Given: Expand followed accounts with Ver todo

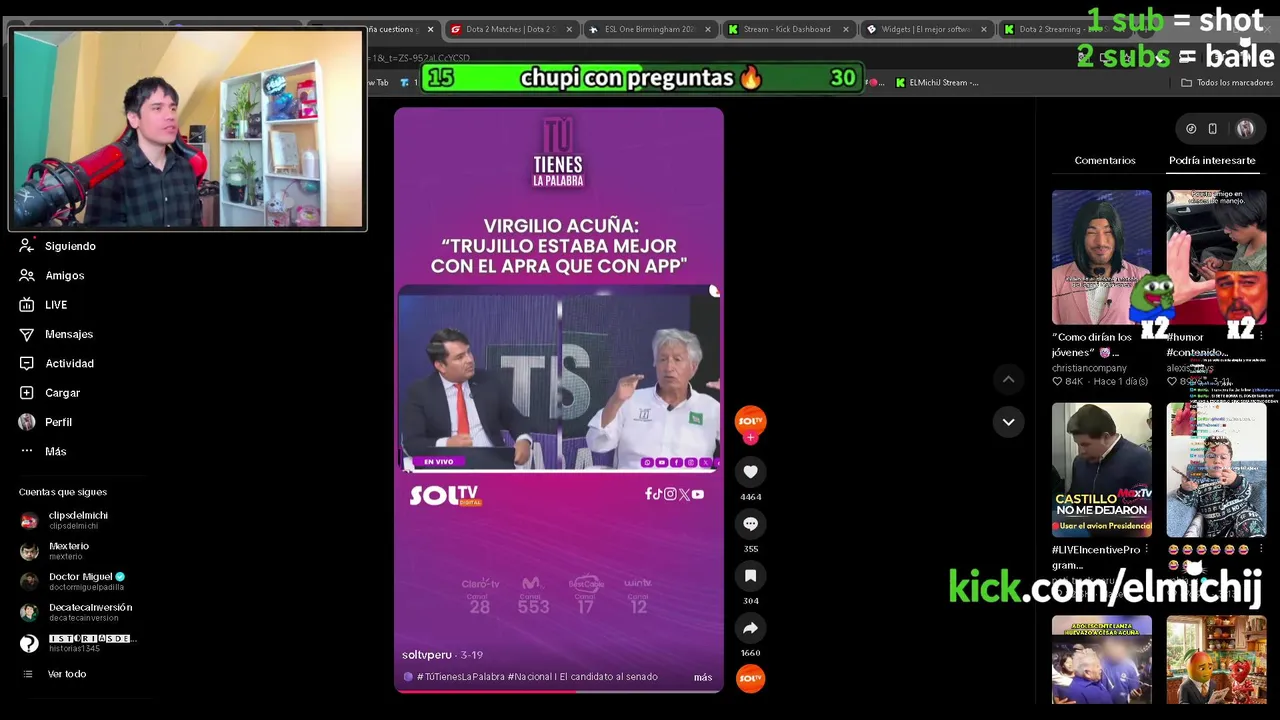Looking at the screenshot, I should pyautogui.click(x=54, y=674).
